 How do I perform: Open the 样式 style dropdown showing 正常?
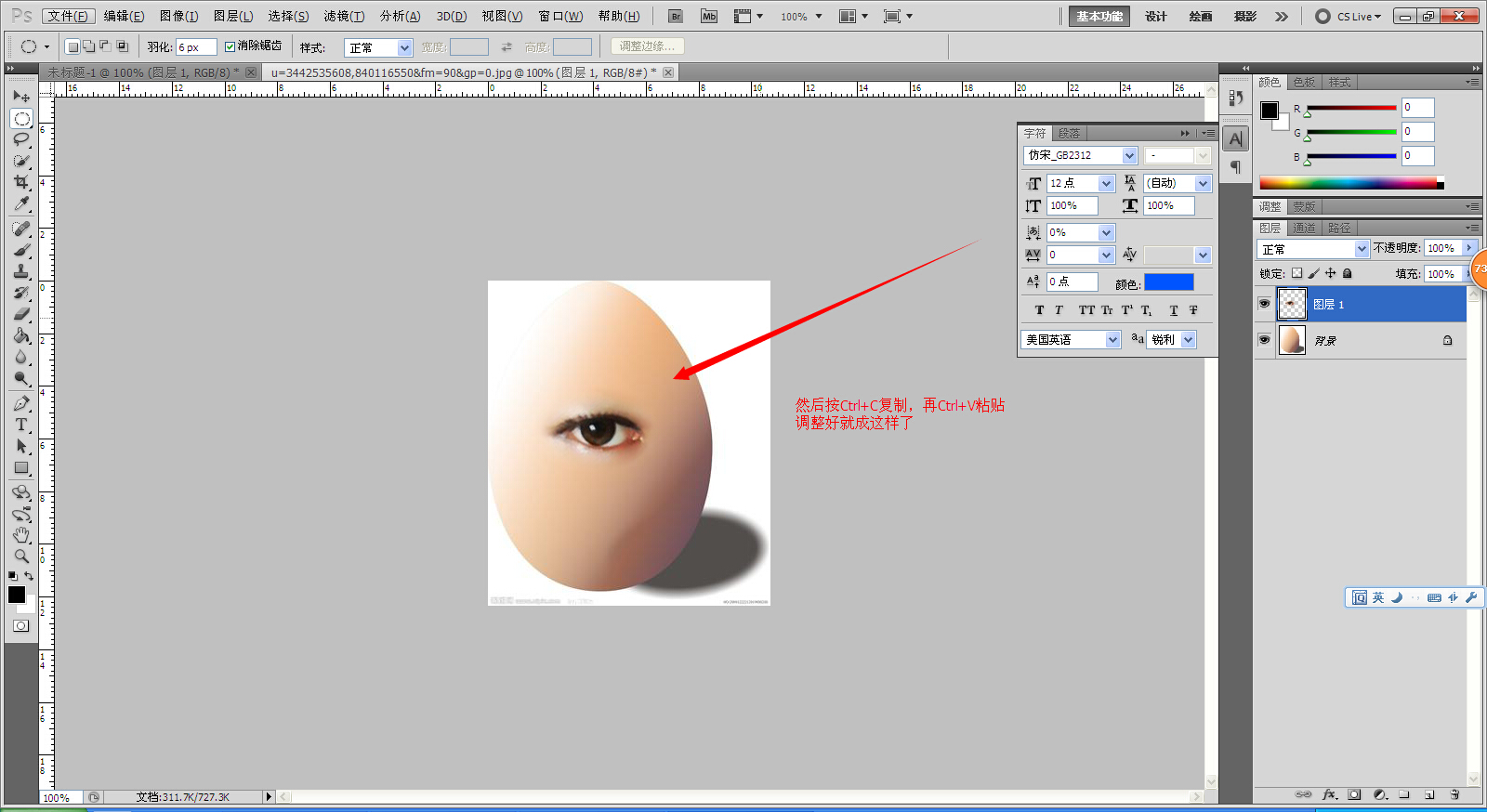378,47
